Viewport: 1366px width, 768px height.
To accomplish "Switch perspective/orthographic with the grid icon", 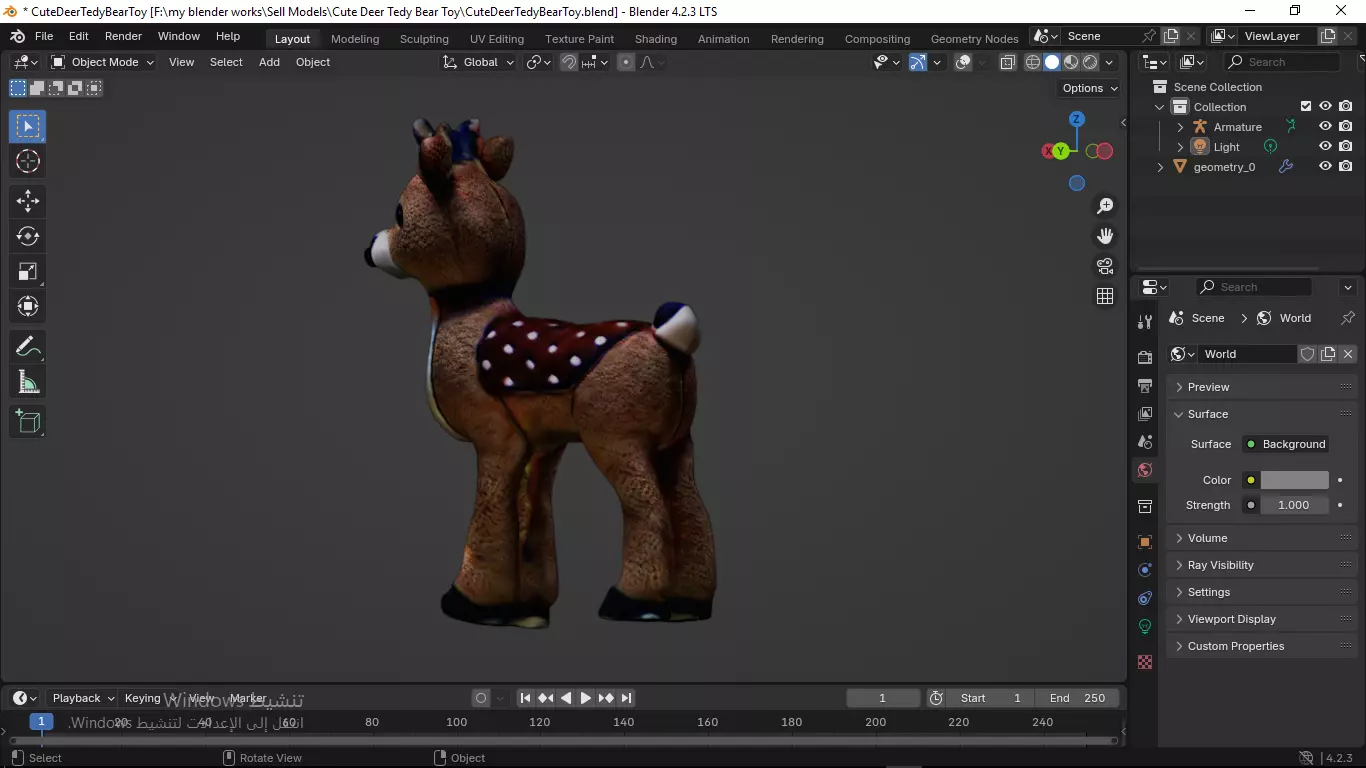I will pyautogui.click(x=1105, y=296).
